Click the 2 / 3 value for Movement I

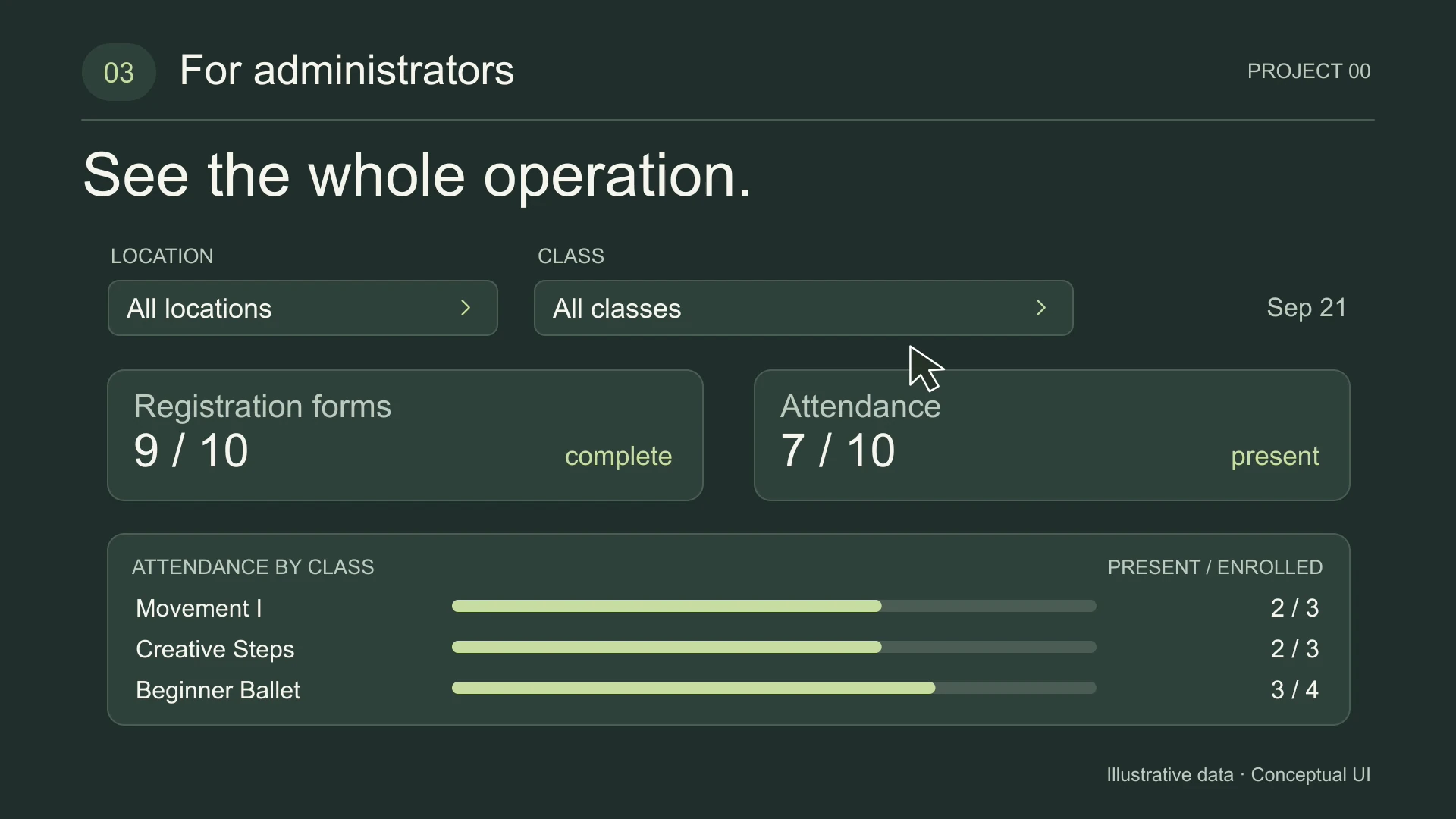coord(1294,608)
